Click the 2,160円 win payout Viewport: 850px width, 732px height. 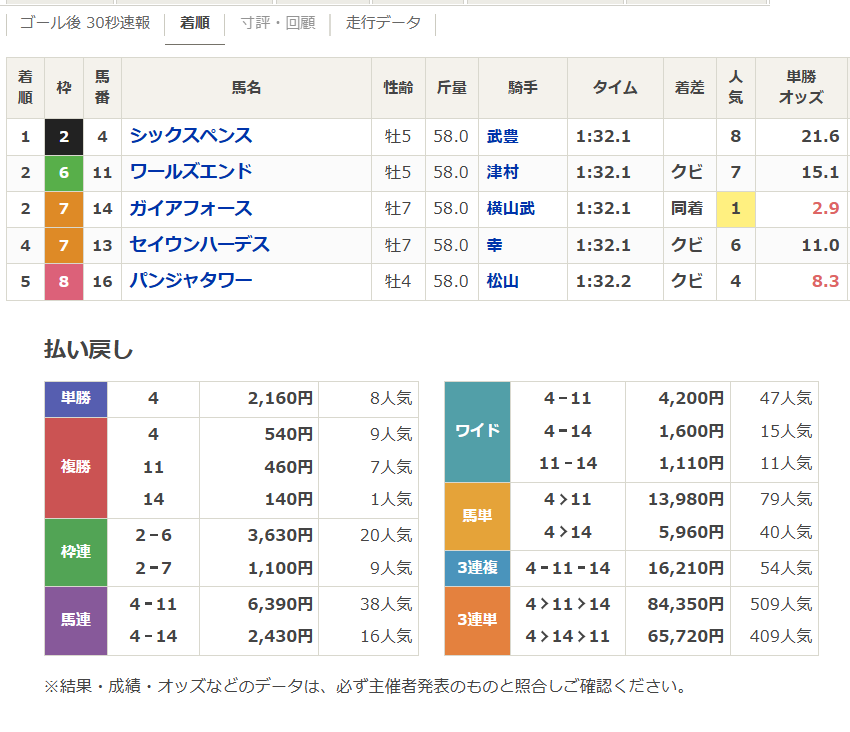[x=280, y=399]
